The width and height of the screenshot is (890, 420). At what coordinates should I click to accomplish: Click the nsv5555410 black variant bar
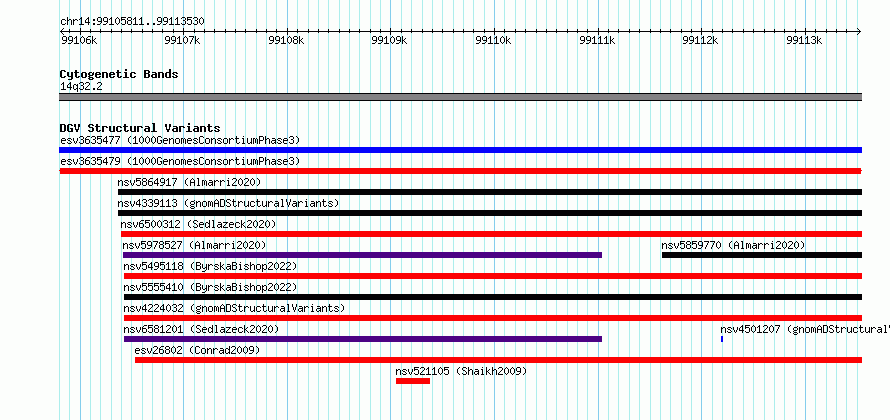(x=493, y=297)
